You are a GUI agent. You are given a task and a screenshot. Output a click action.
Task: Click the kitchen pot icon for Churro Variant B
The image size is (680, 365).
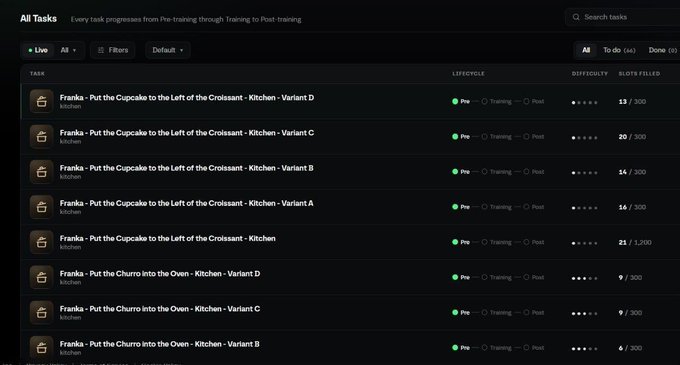point(42,347)
